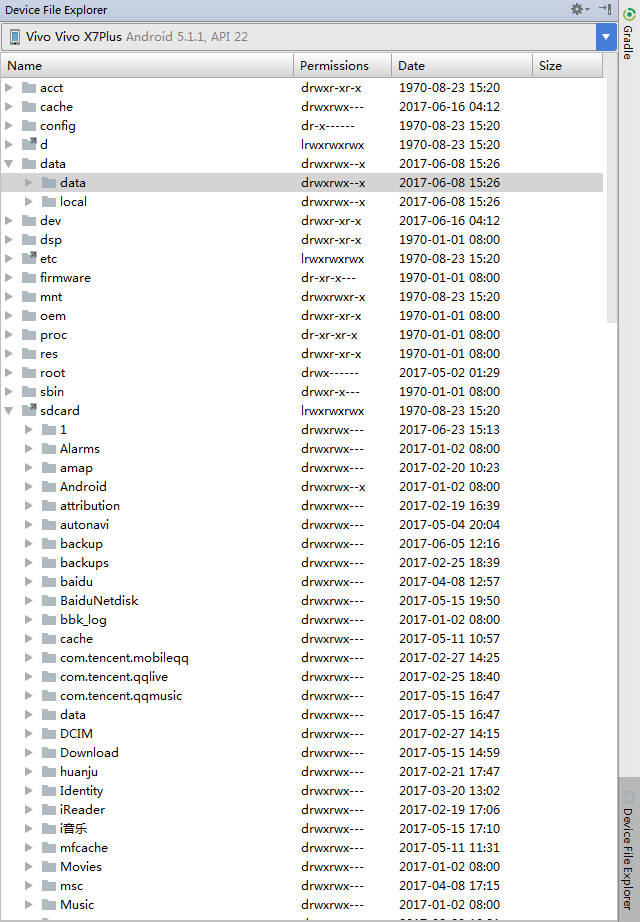Click the amap folder icon
The image size is (640, 922).
pos(49,467)
